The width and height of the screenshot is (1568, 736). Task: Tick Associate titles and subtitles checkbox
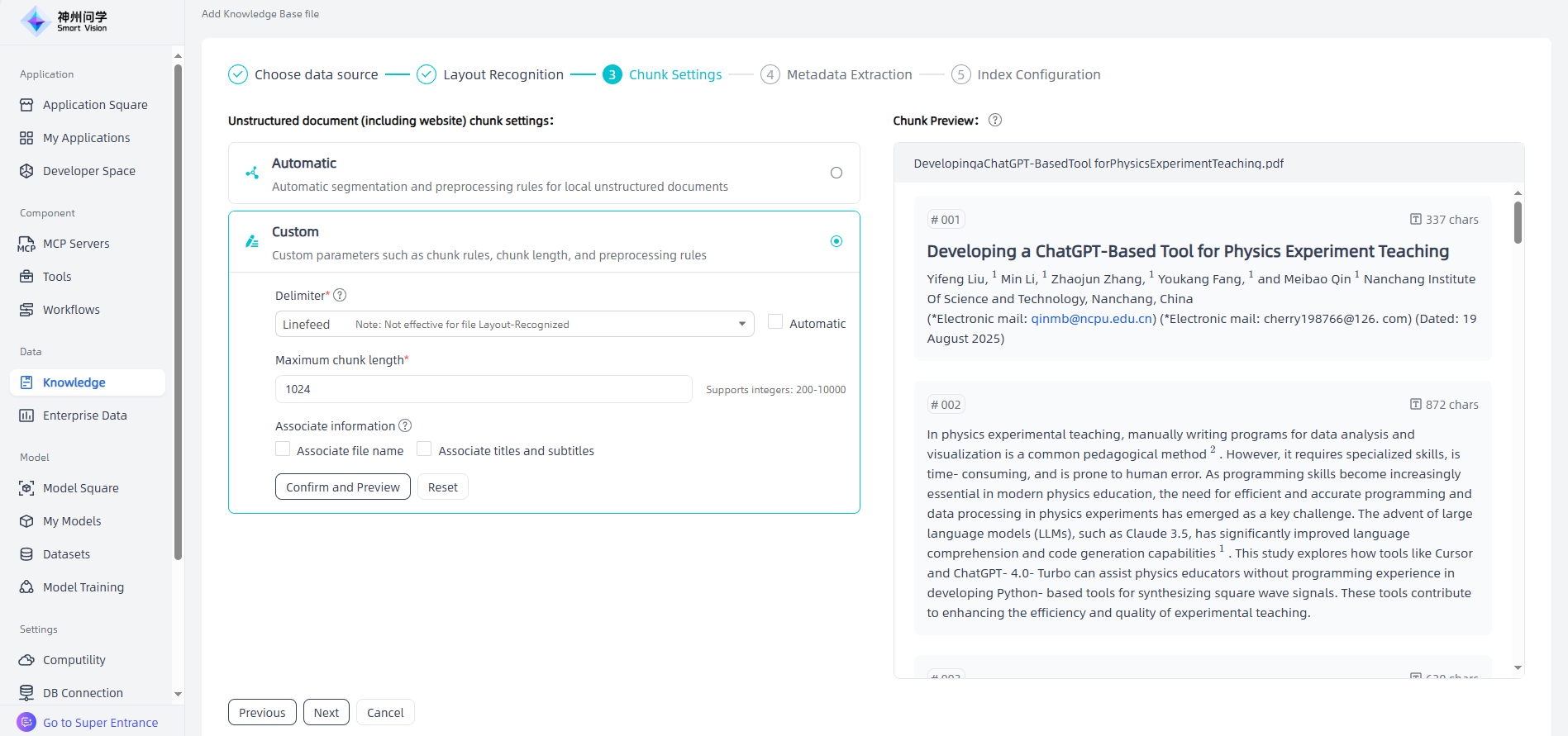click(x=424, y=449)
